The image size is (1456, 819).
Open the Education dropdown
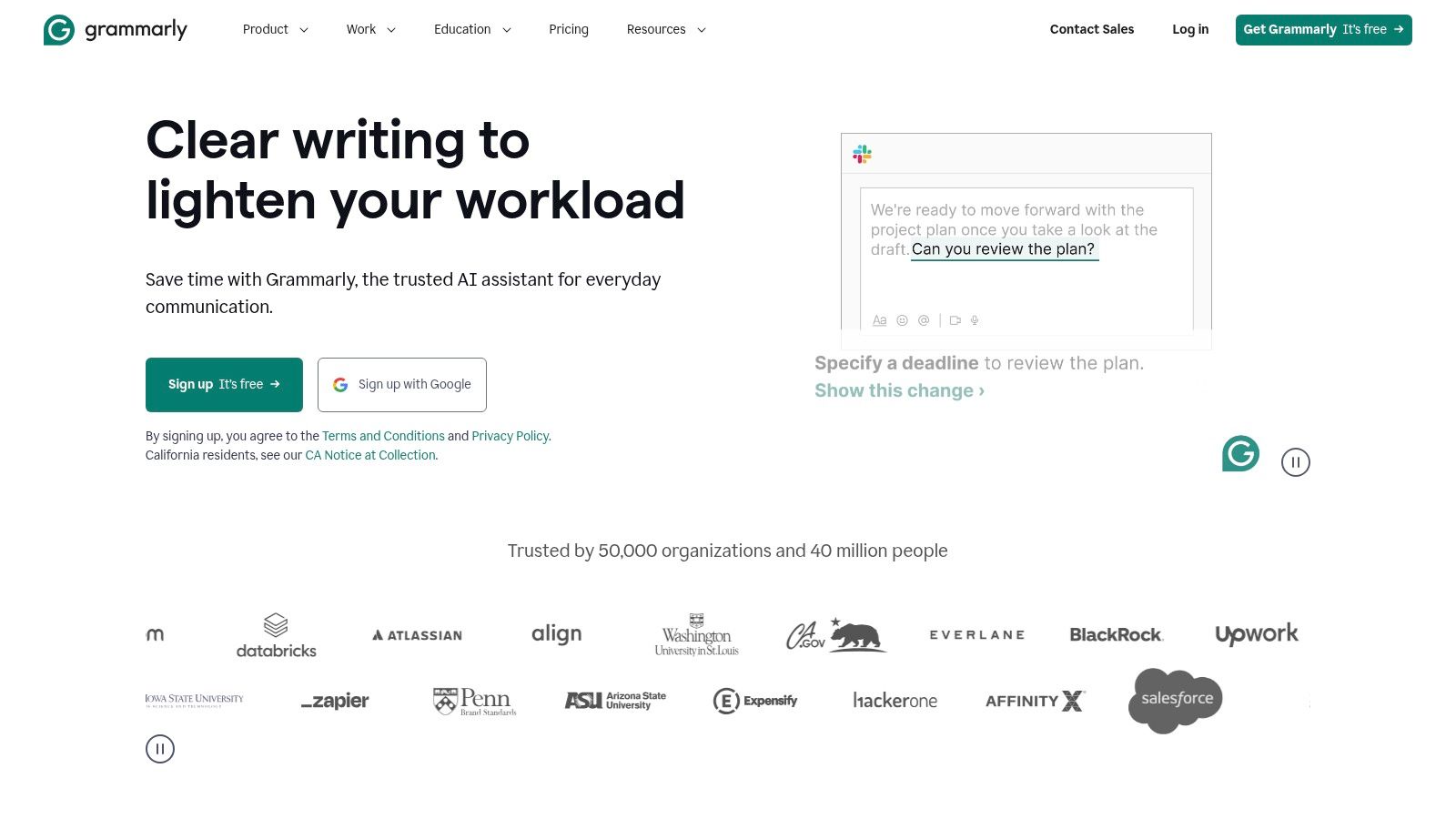472,29
